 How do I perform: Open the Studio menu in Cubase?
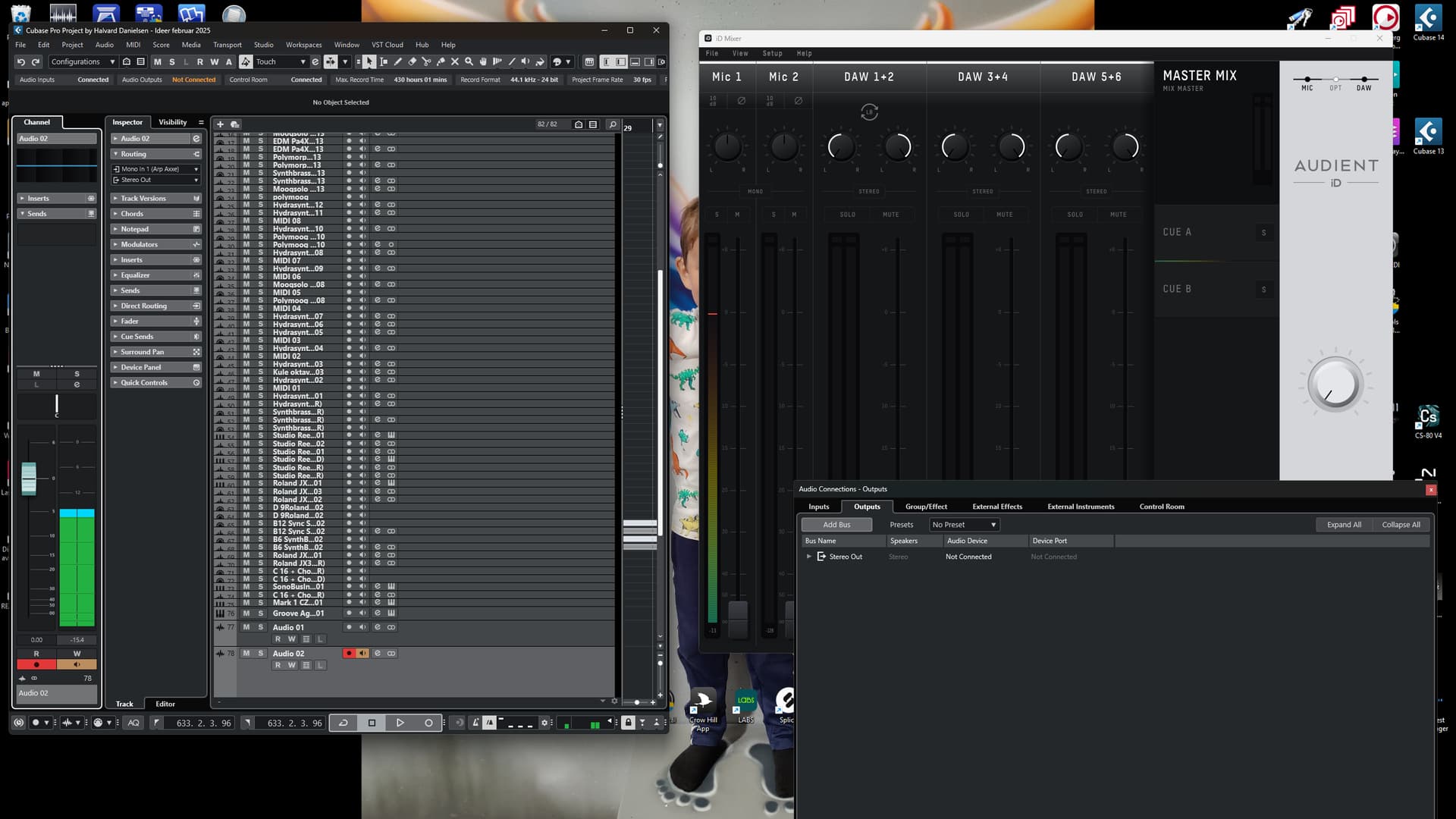point(263,45)
